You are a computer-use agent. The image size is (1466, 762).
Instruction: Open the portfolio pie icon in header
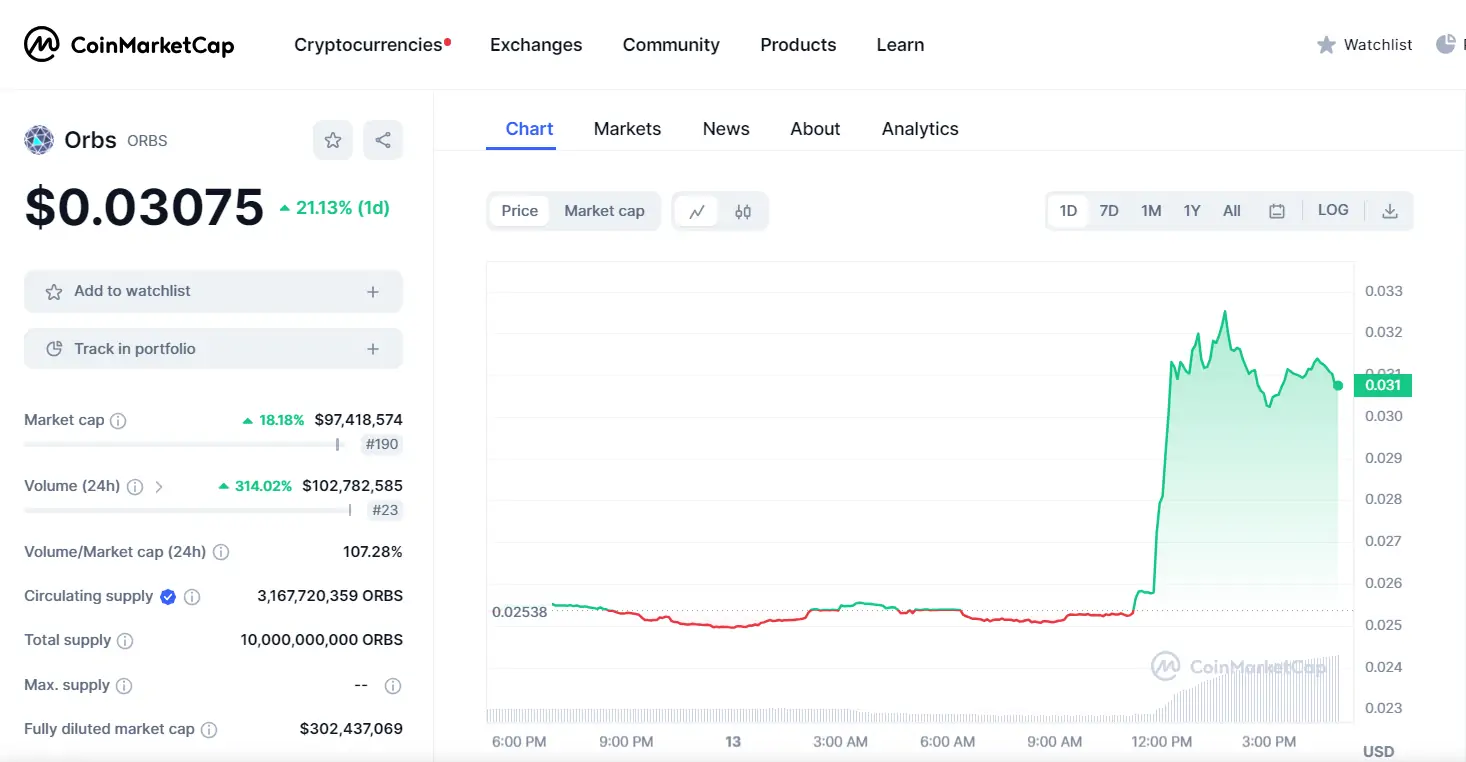pyautogui.click(x=1446, y=44)
